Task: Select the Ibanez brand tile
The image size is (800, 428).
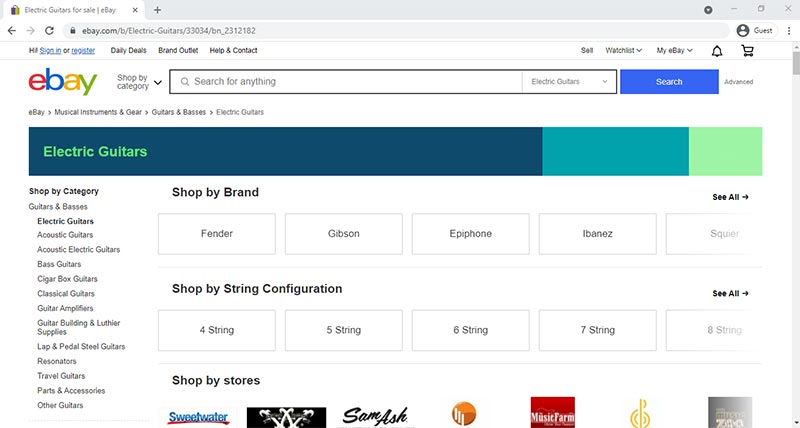Action: click(x=597, y=234)
